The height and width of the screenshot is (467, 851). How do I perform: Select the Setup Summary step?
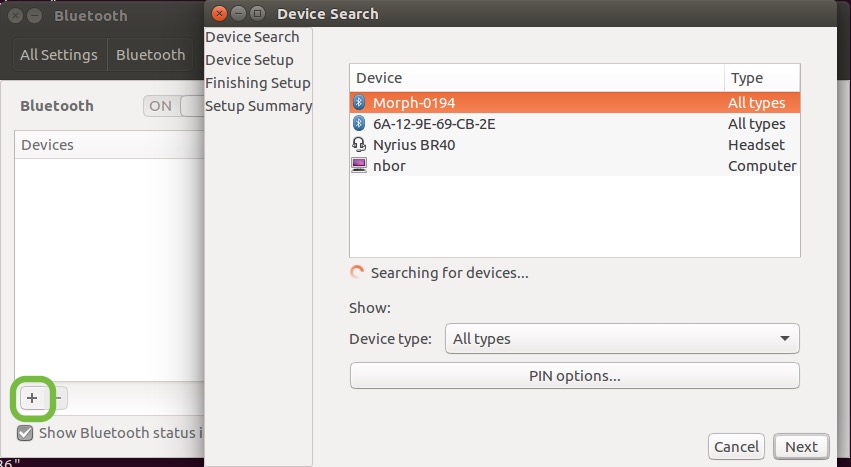[258, 106]
